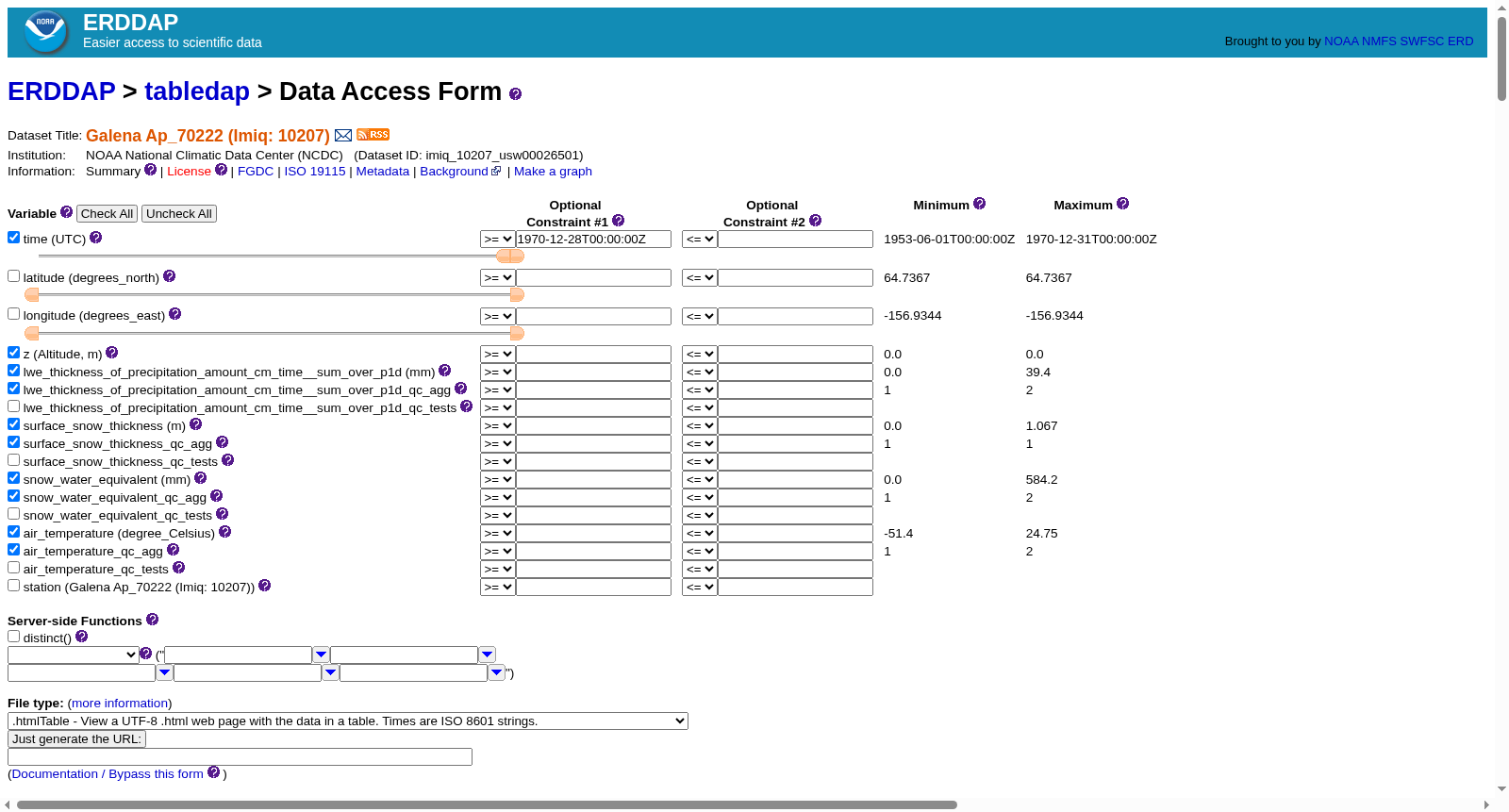Viewport: 1509px width, 812px height.
Task: Open help icon for snow_water_equivalent (mm)
Action: pyautogui.click(x=200, y=478)
